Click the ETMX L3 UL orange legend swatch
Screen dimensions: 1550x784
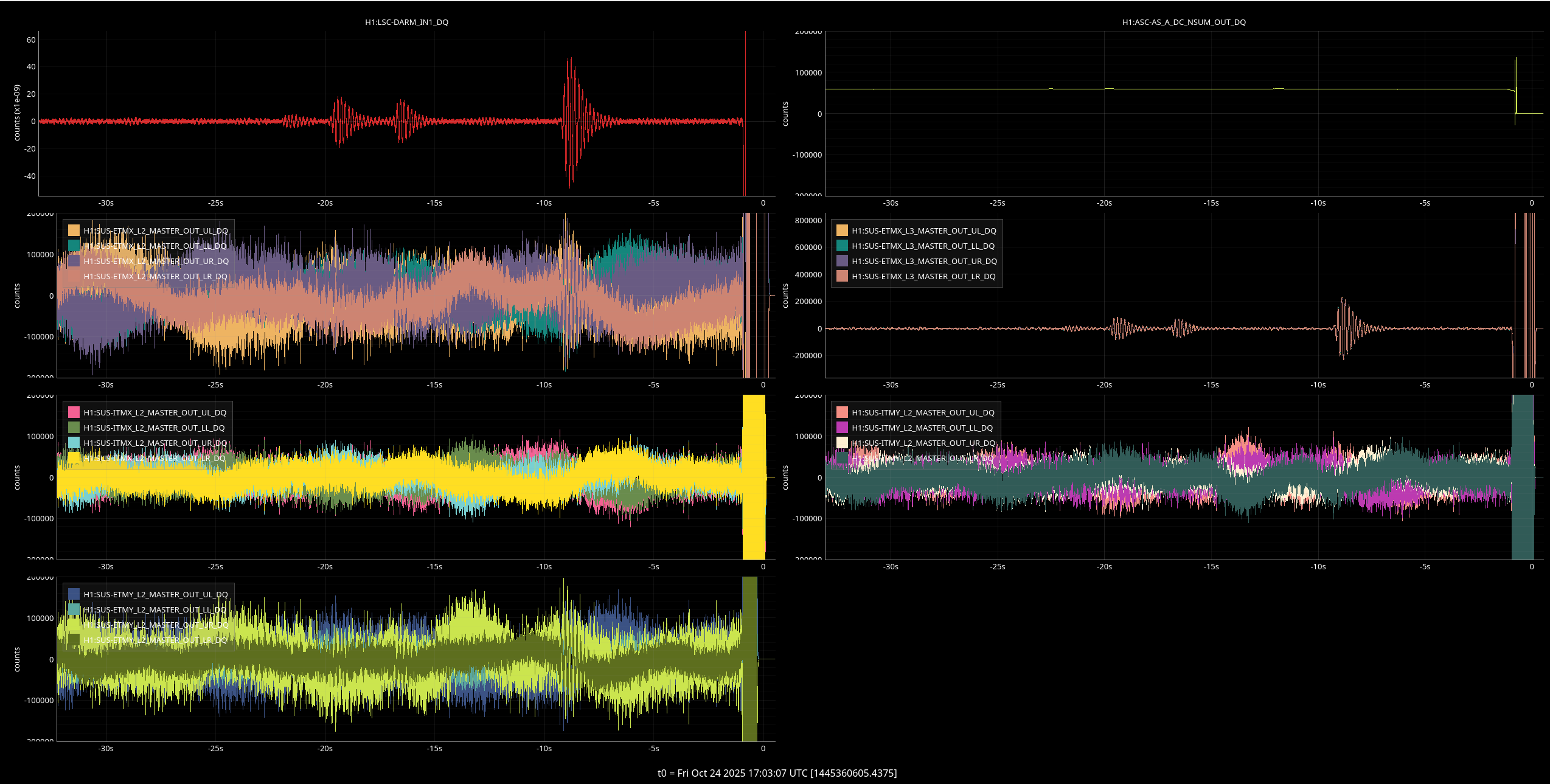point(842,231)
